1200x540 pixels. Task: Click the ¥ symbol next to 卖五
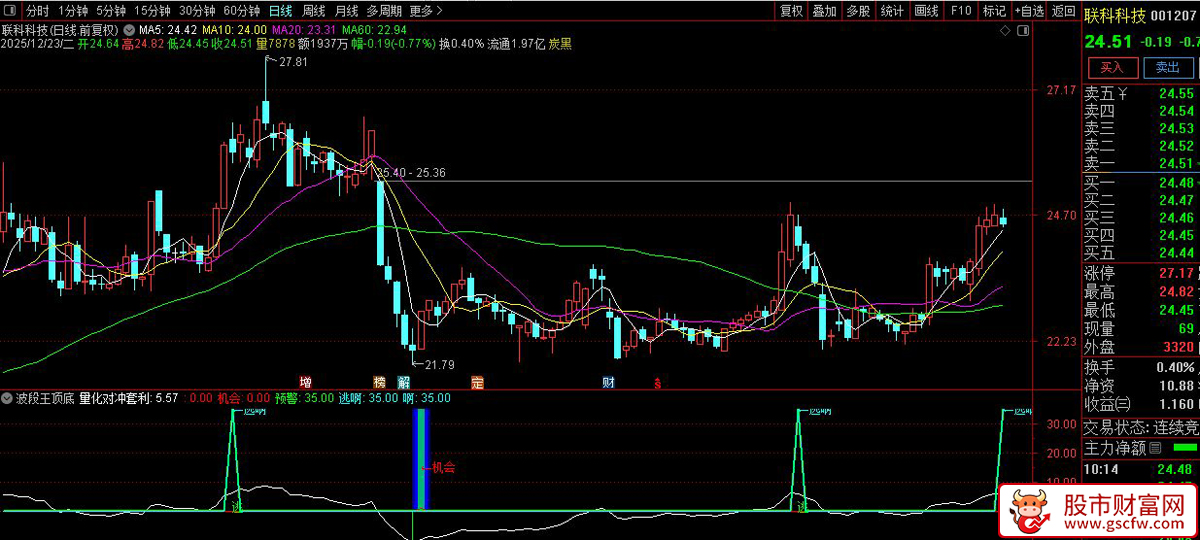coord(1123,95)
